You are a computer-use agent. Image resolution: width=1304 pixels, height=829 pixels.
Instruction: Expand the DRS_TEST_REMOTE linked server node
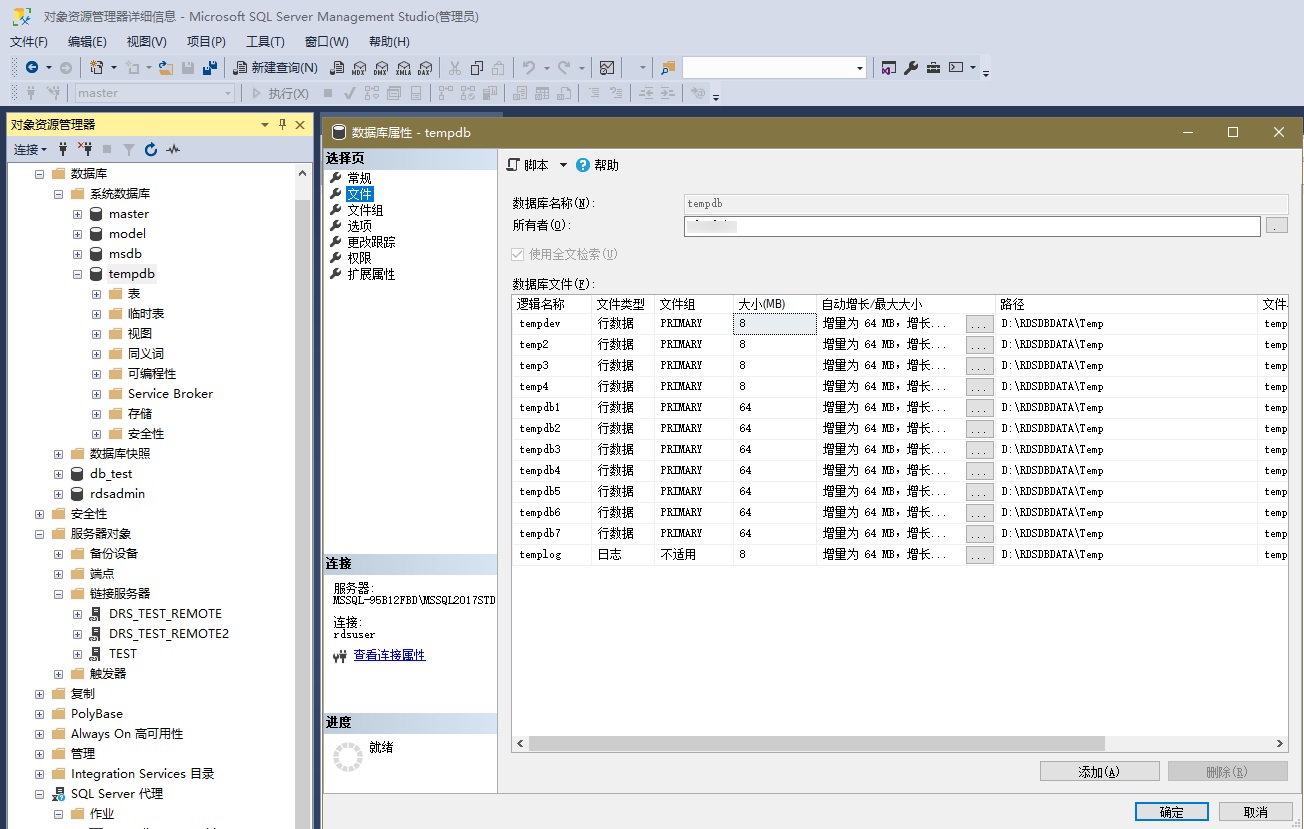(x=78, y=614)
